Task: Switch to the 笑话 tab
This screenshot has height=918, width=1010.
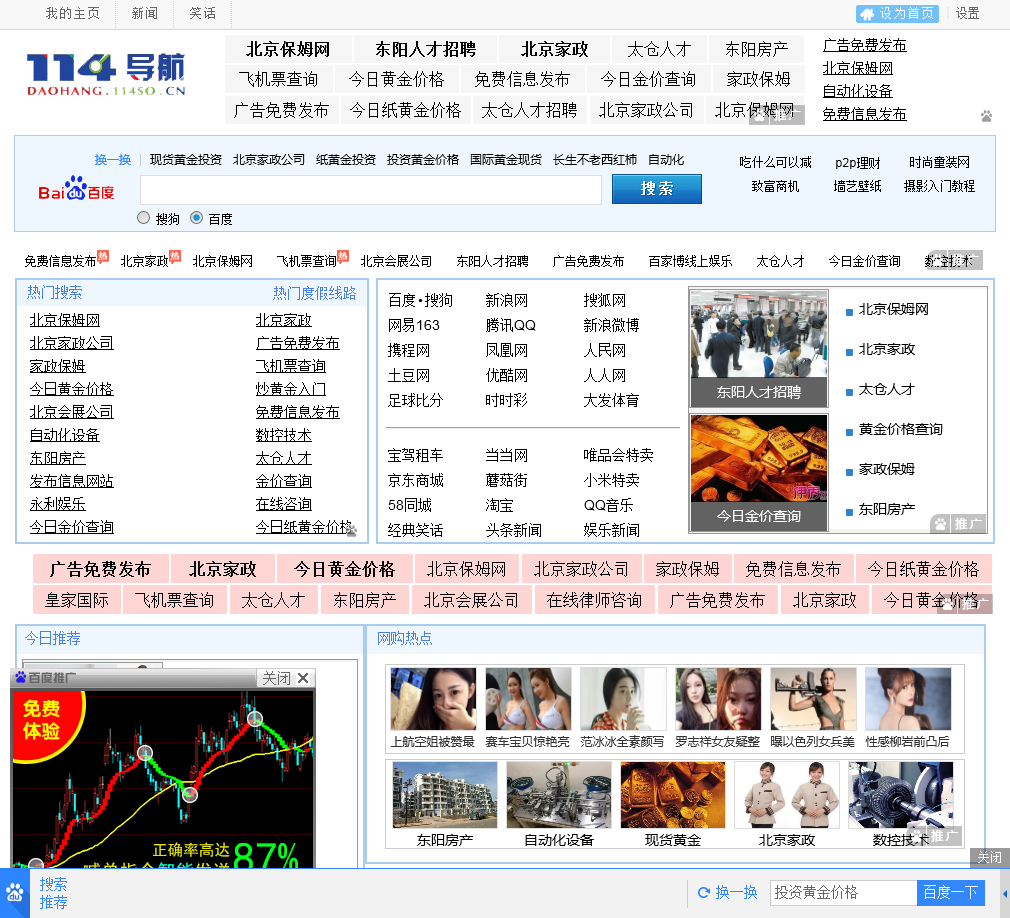Action: (202, 14)
